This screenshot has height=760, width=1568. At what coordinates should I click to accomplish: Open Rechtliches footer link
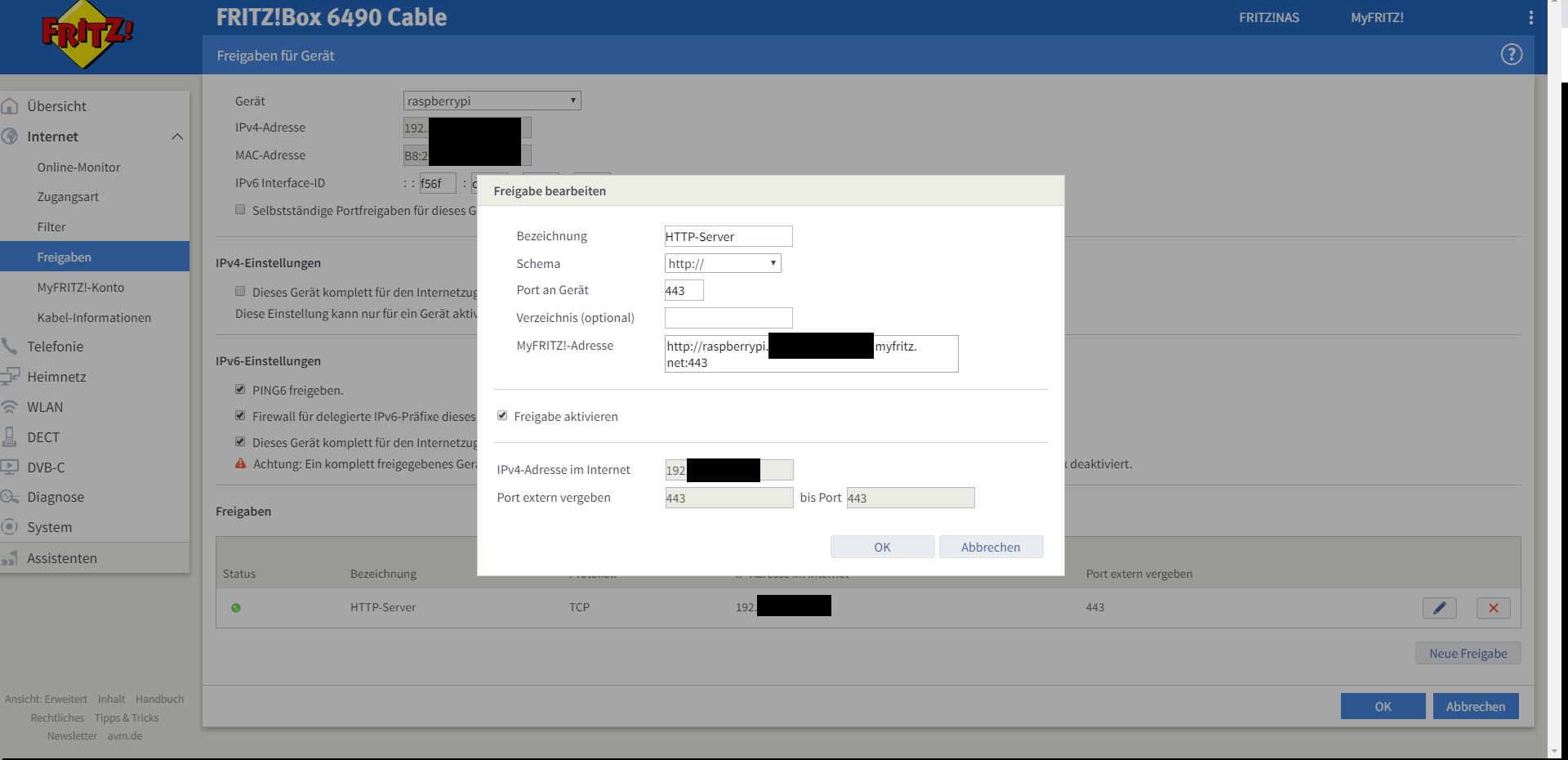(x=57, y=718)
